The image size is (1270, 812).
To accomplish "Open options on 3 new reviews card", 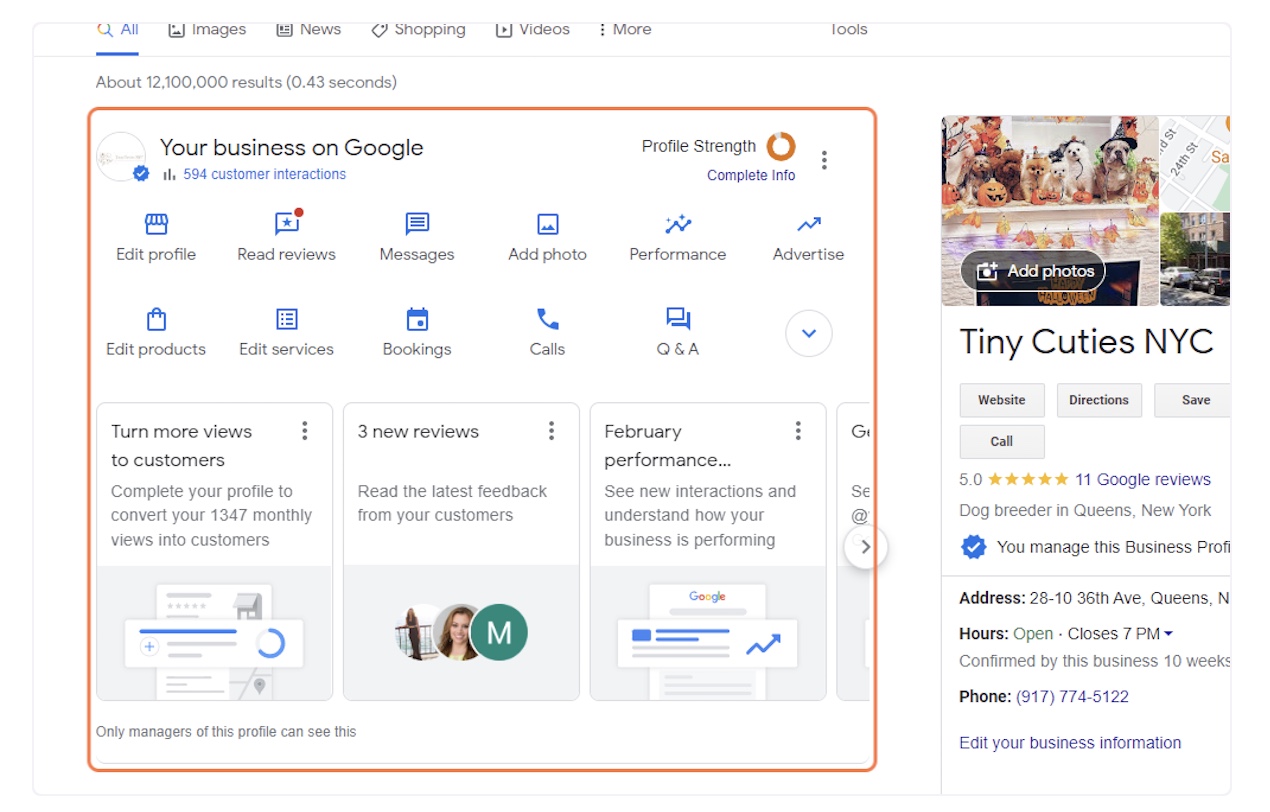I will 551,431.
